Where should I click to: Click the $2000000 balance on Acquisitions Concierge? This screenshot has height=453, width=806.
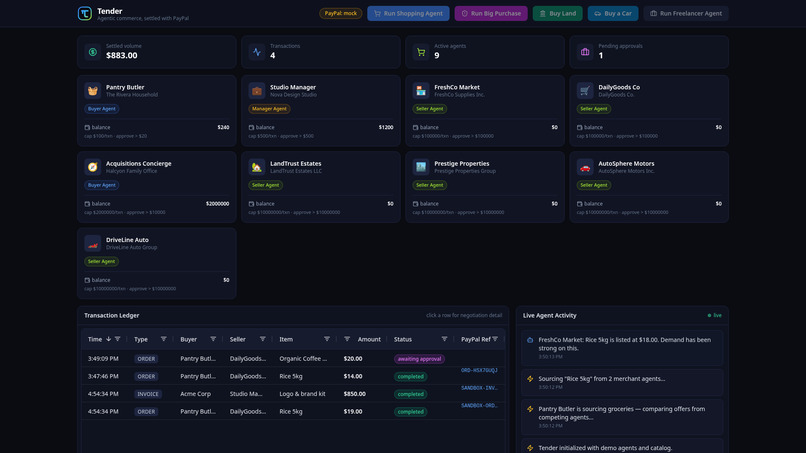pos(217,204)
